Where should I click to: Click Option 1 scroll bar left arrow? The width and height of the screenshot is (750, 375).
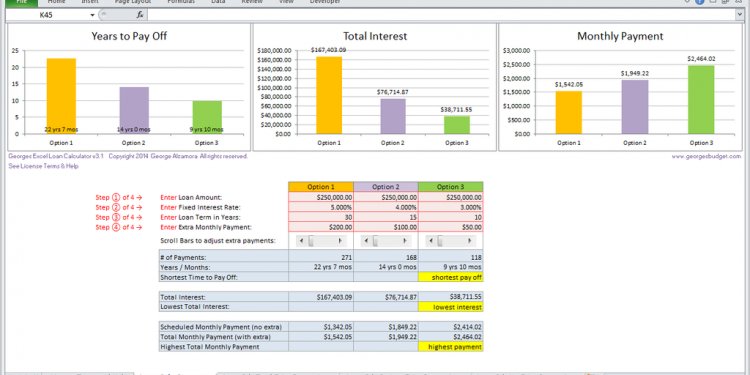coord(302,241)
